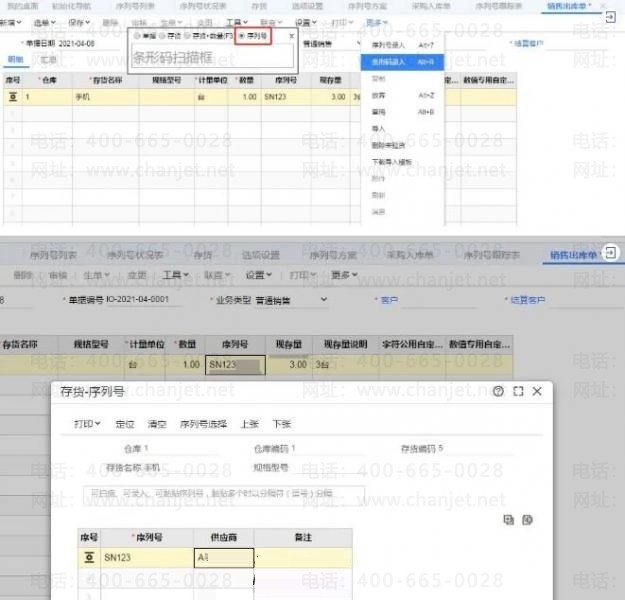Click 序列号选择 button in serial dialog
This screenshot has height=600, width=625.
coord(203,424)
